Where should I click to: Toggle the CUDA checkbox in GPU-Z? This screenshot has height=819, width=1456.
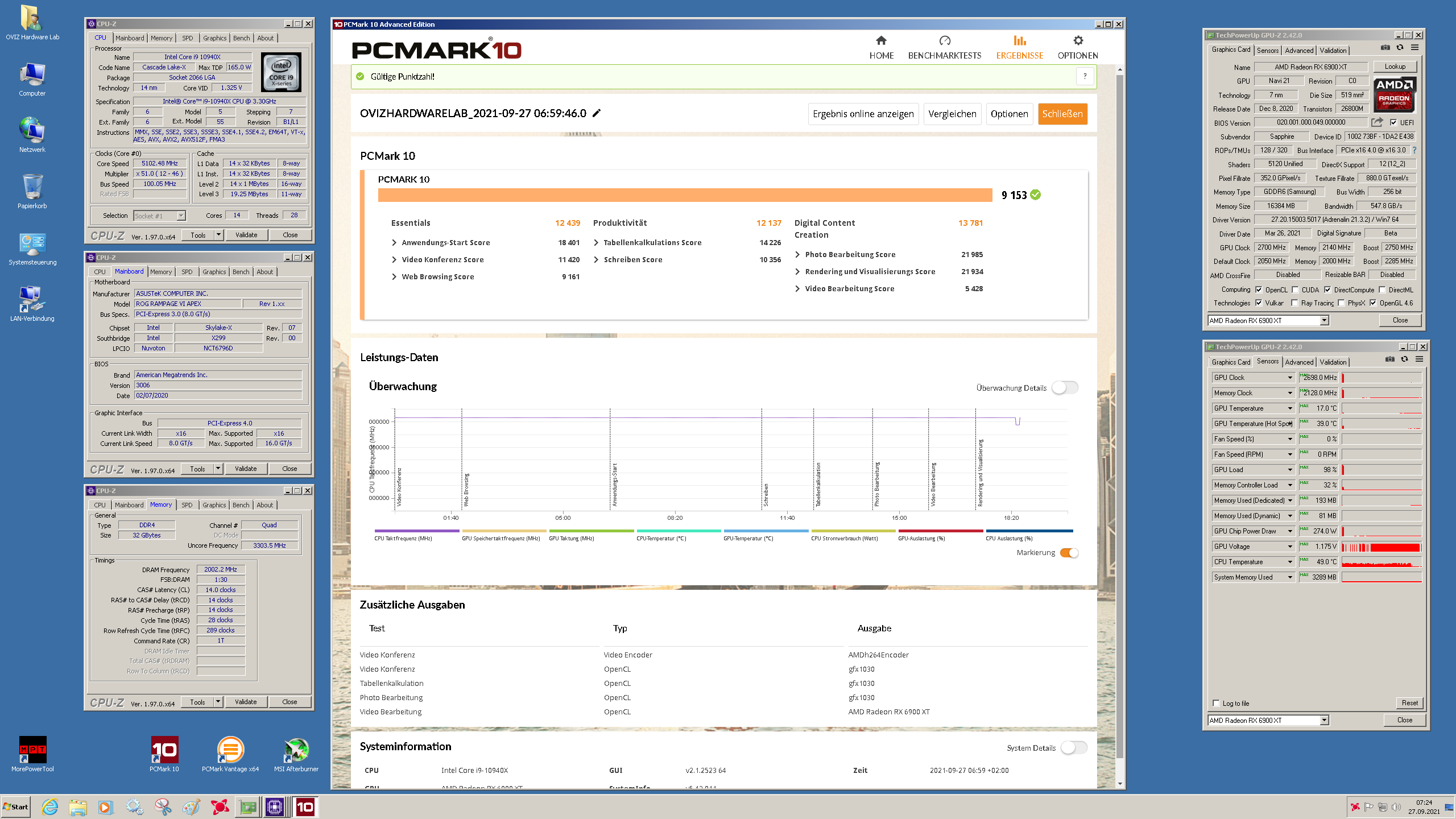1295,289
